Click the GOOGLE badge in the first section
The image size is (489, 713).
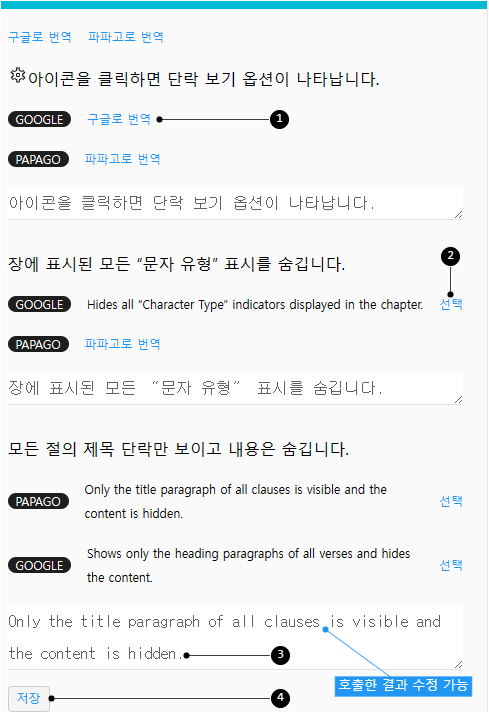40,120
